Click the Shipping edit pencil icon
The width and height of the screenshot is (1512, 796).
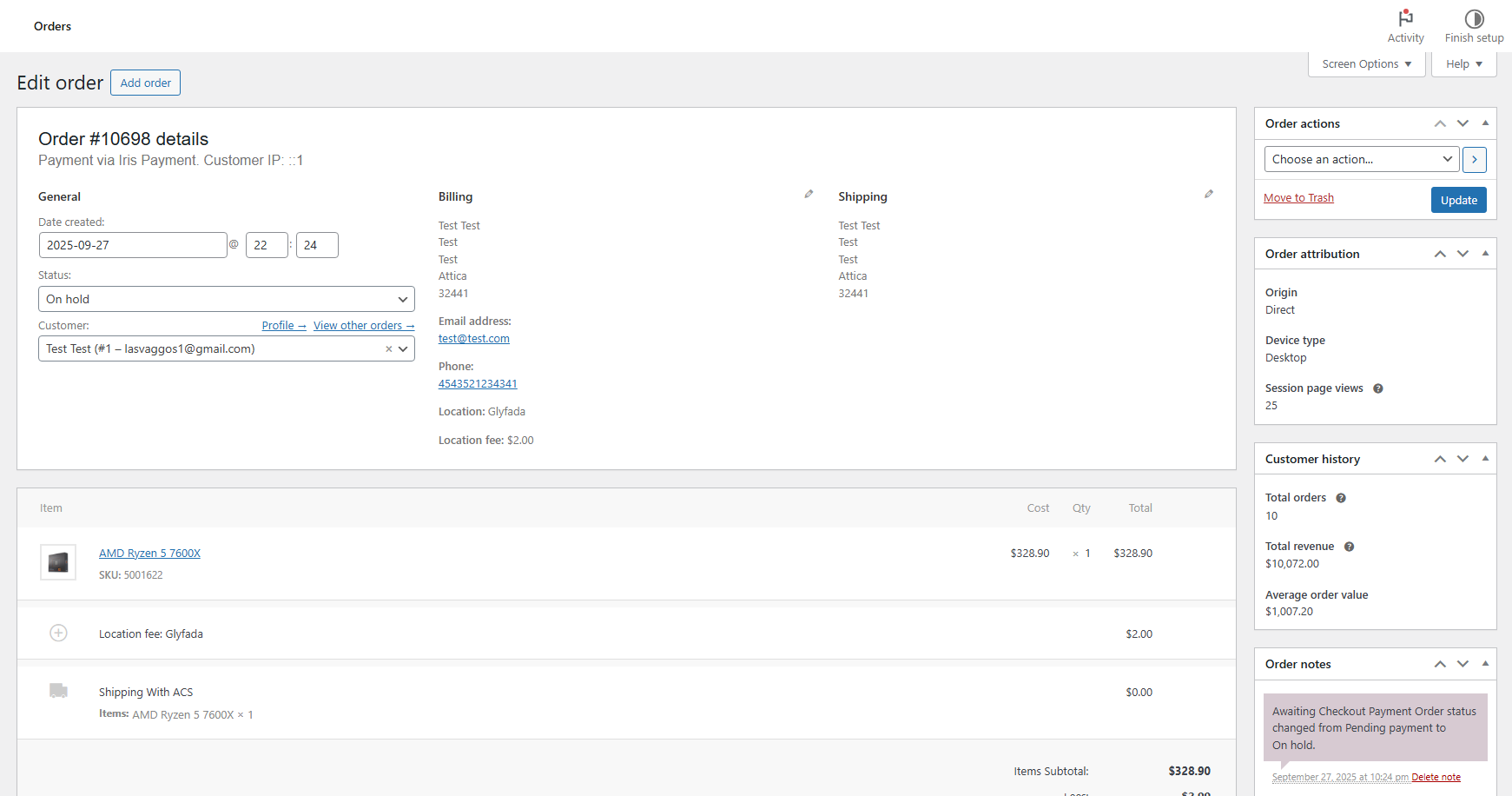coord(1208,195)
